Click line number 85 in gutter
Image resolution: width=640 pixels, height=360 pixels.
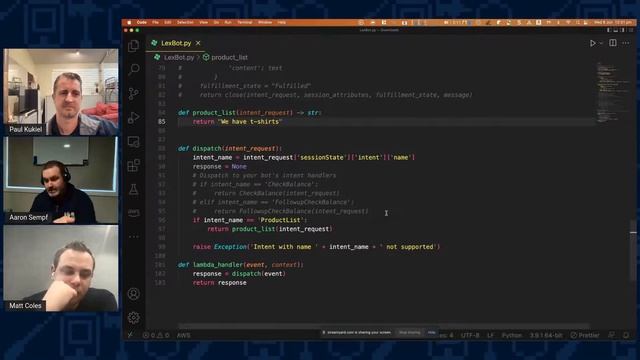point(162,122)
